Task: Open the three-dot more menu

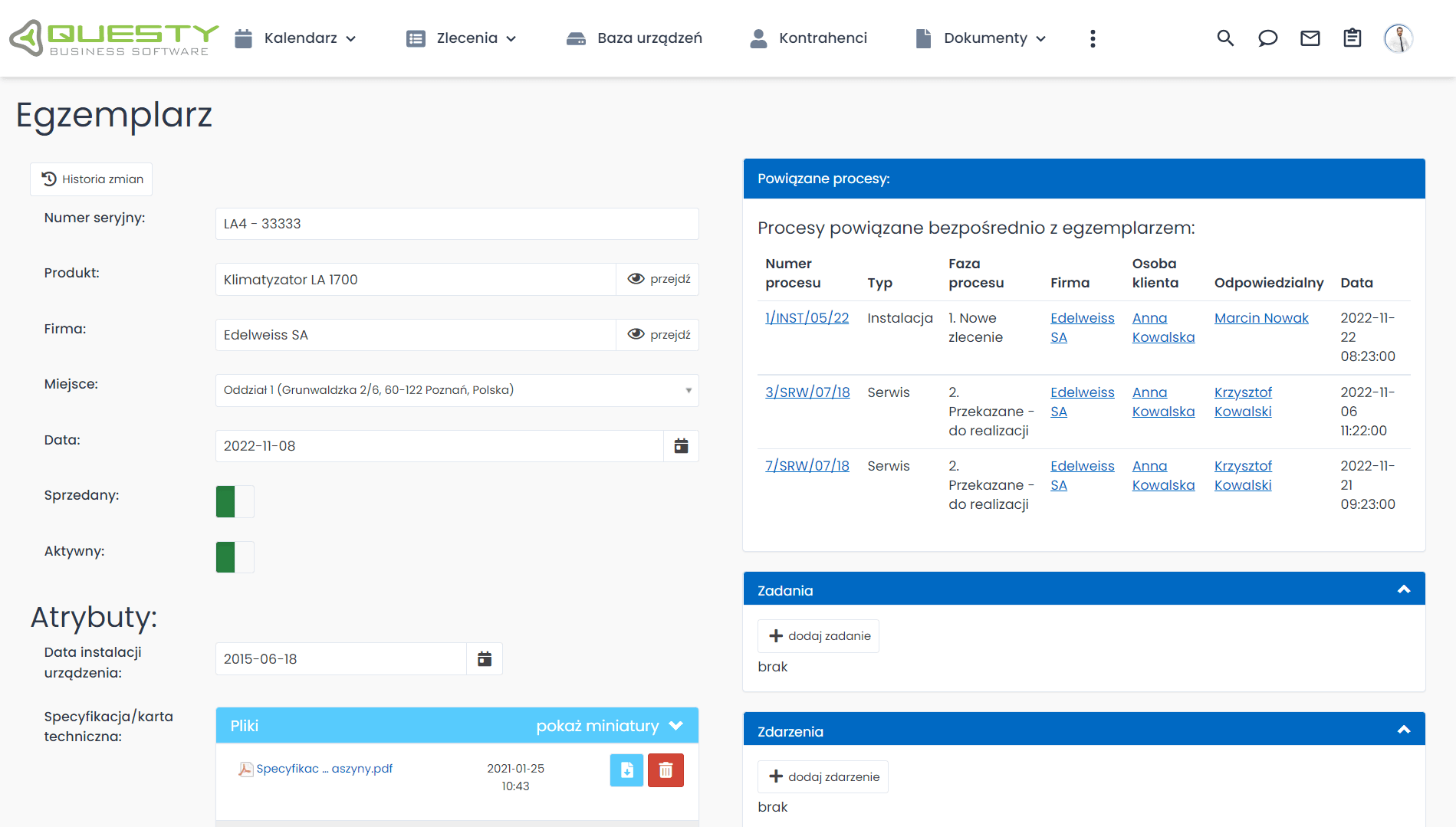Action: (1093, 38)
